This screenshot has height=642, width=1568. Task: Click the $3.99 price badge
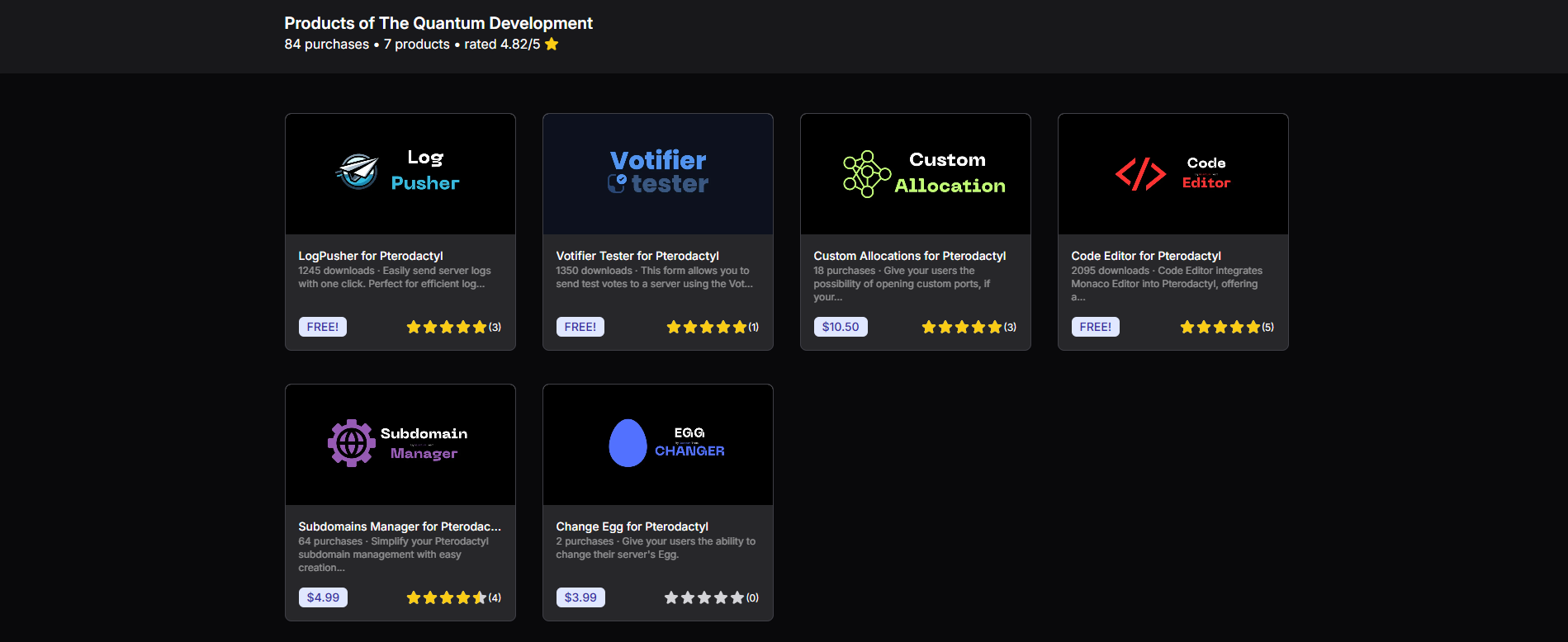(x=580, y=597)
